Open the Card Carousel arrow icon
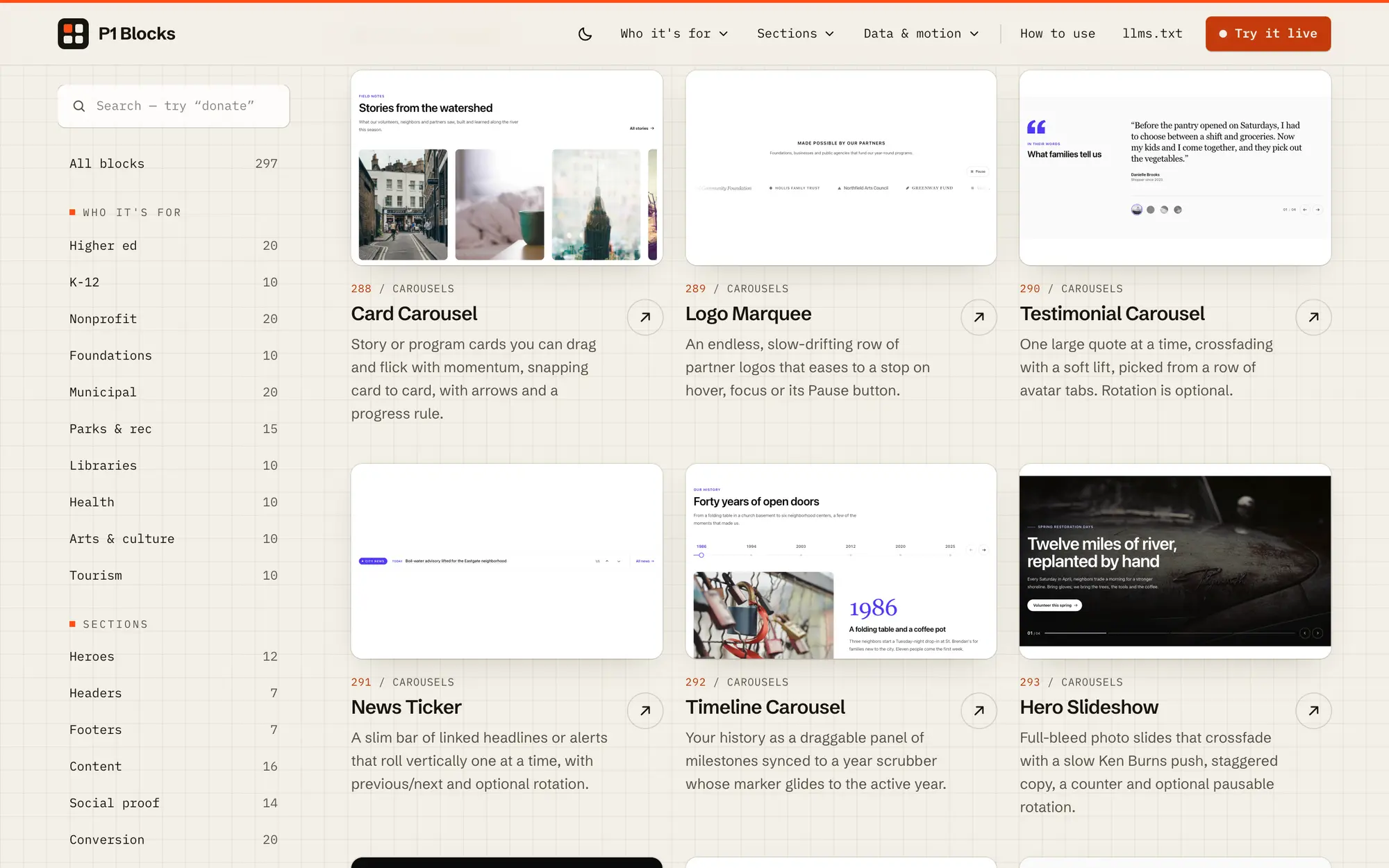The image size is (1389, 868). [645, 317]
